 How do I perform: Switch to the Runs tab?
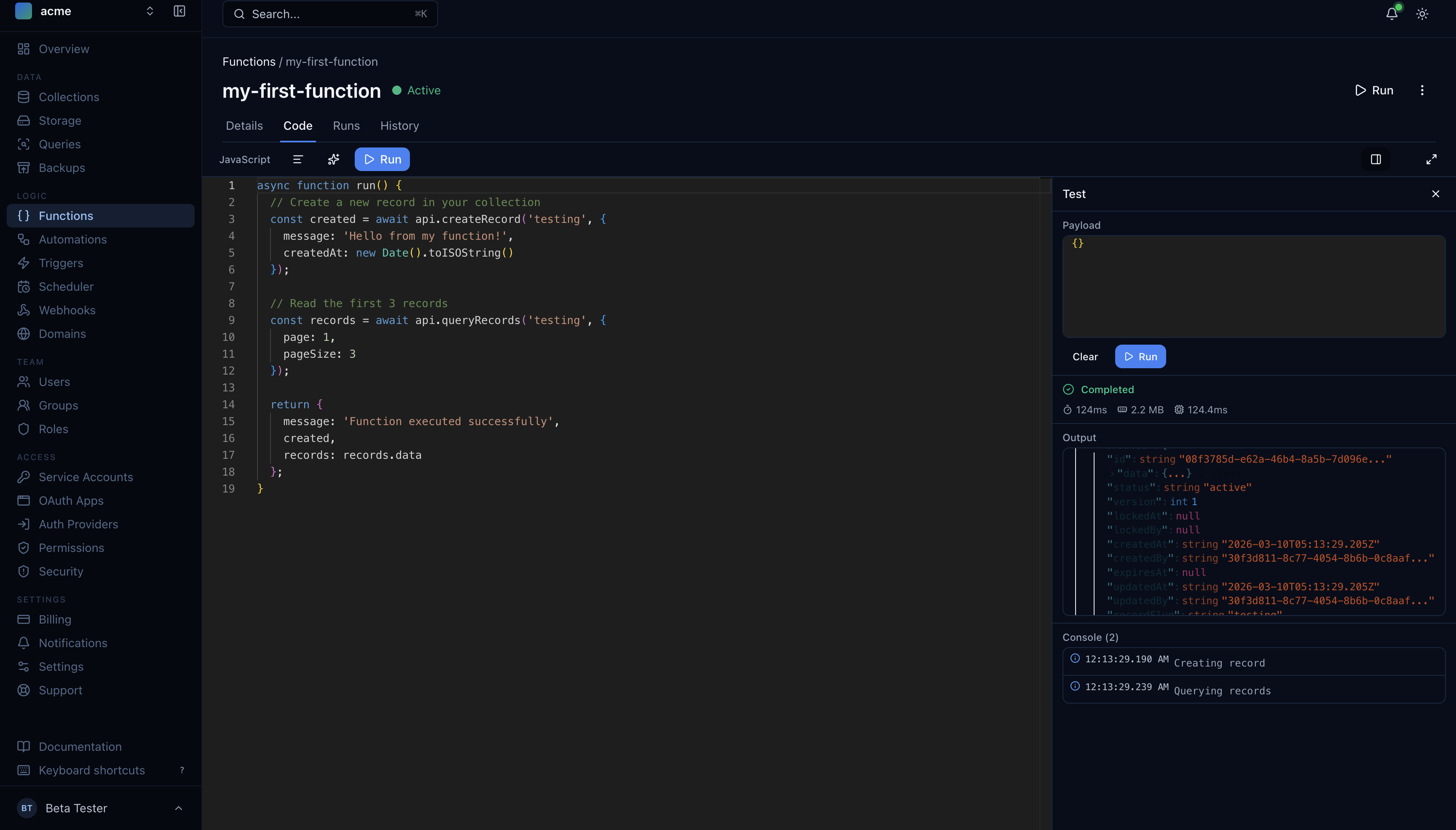click(346, 126)
